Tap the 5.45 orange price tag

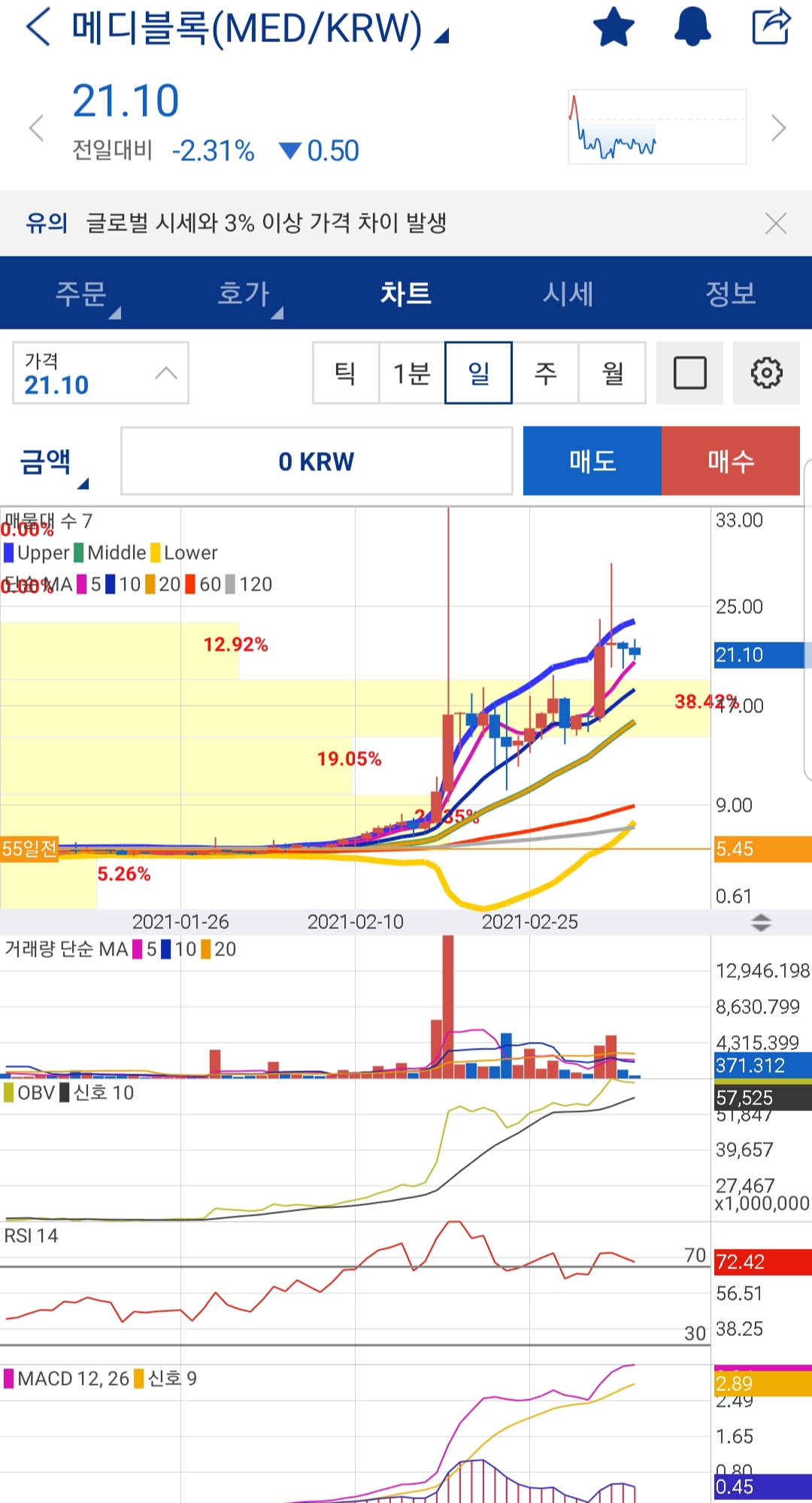coord(762,849)
